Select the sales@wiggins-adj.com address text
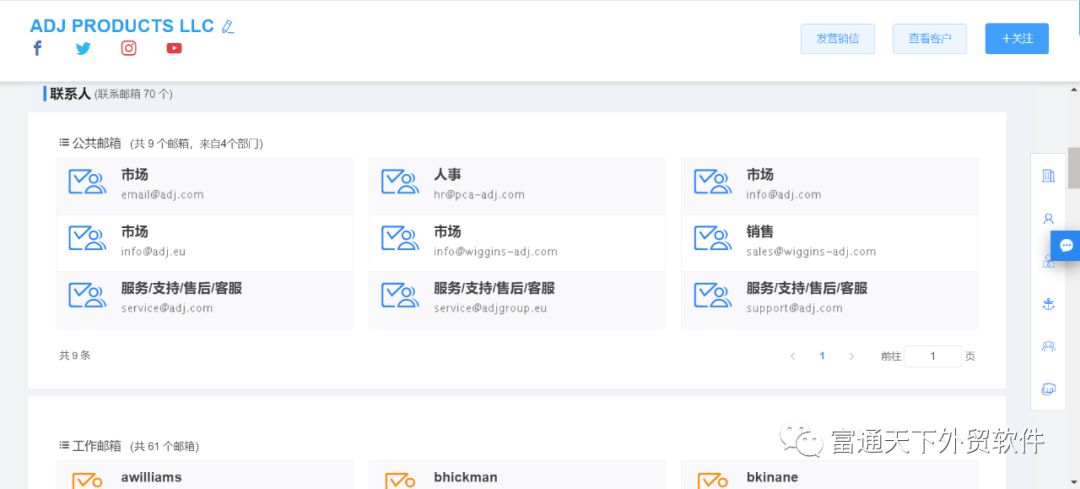1080x489 pixels. [811, 251]
